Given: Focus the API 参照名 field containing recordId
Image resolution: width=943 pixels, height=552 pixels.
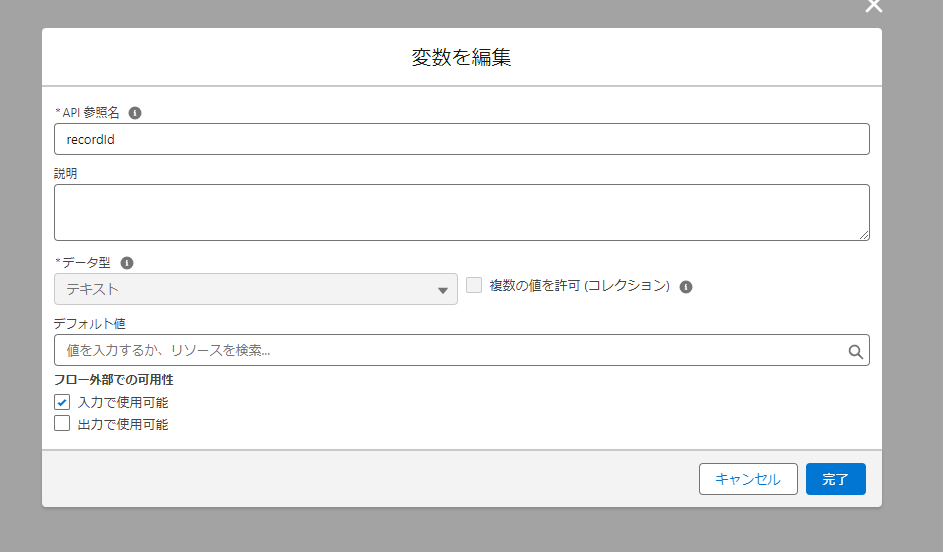Looking at the screenshot, I should point(462,139).
